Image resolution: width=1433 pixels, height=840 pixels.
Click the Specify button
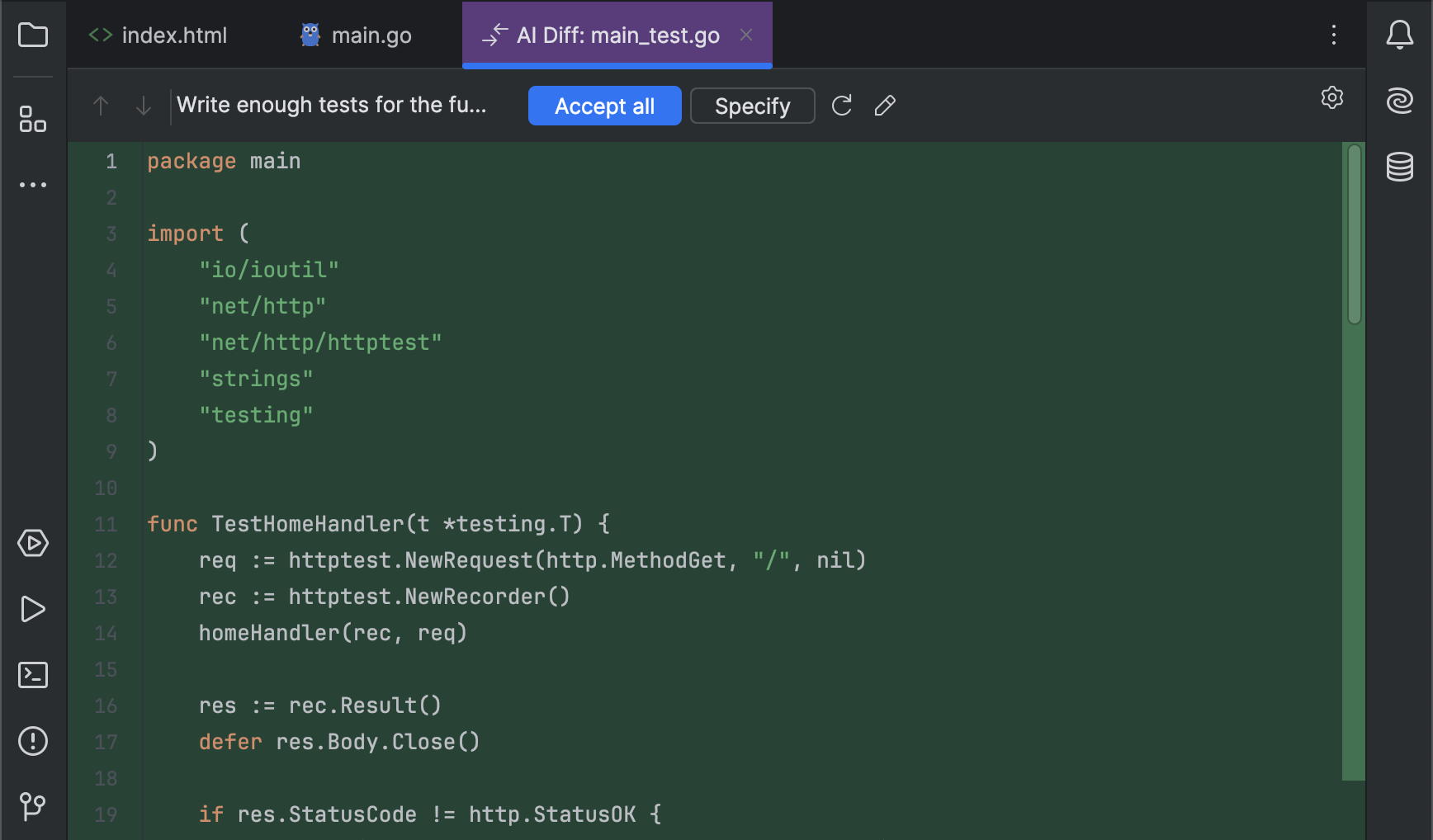click(x=751, y=106)
